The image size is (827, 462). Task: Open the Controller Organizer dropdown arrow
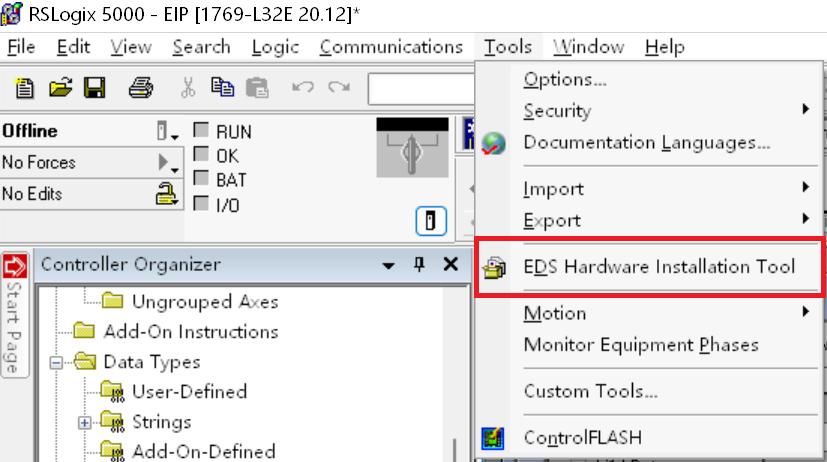click(x=389, y=265)
